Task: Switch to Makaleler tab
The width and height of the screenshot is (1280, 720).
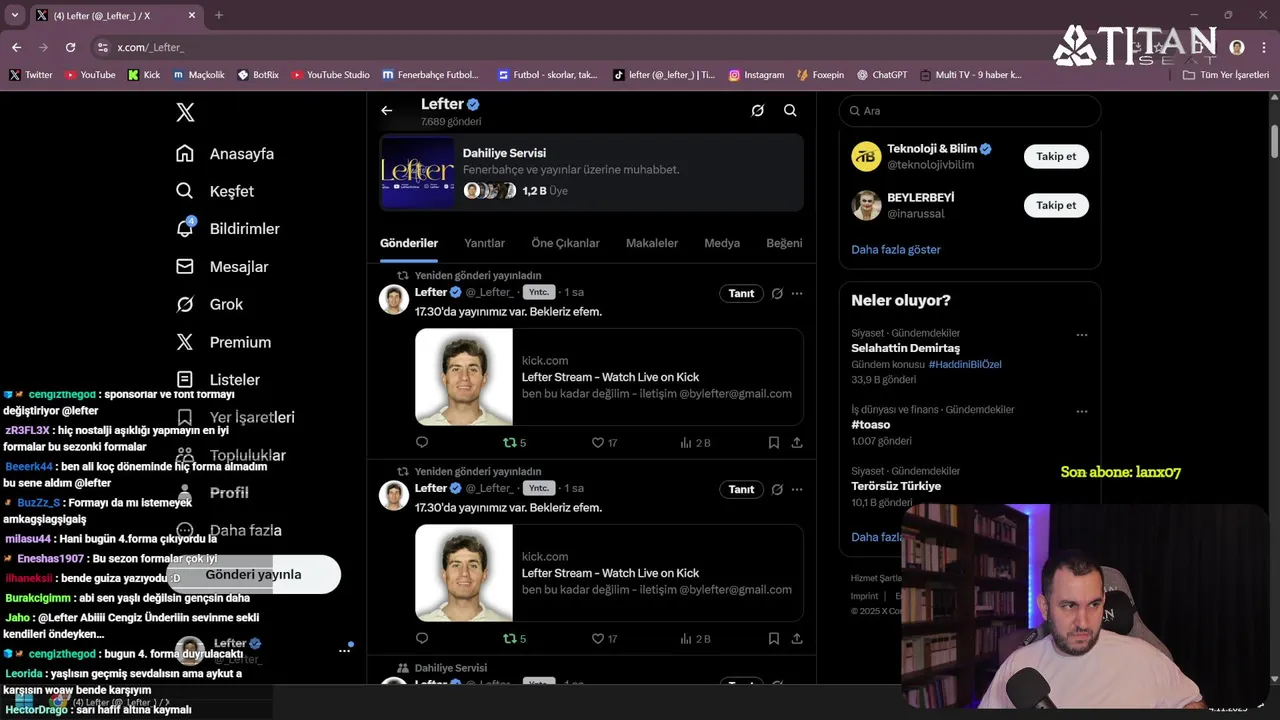Action: coord(652,243)
